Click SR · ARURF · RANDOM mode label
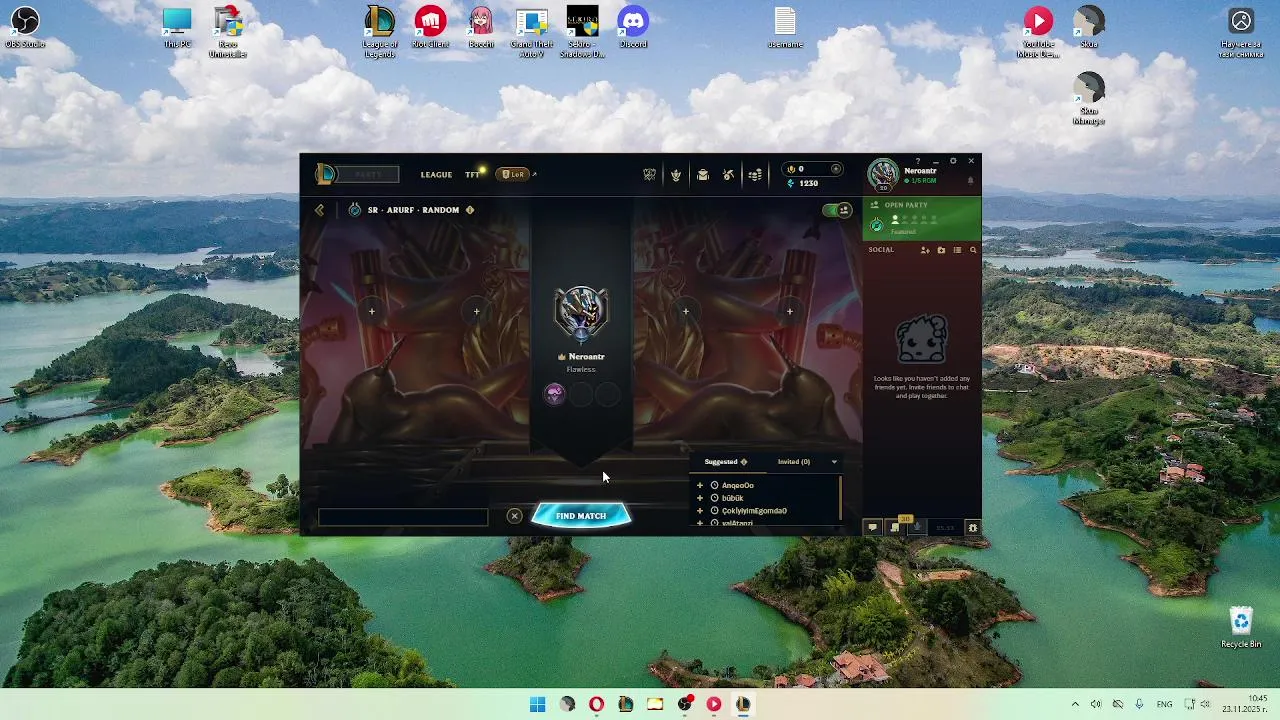1280x720 pixels. click(413, 210)
